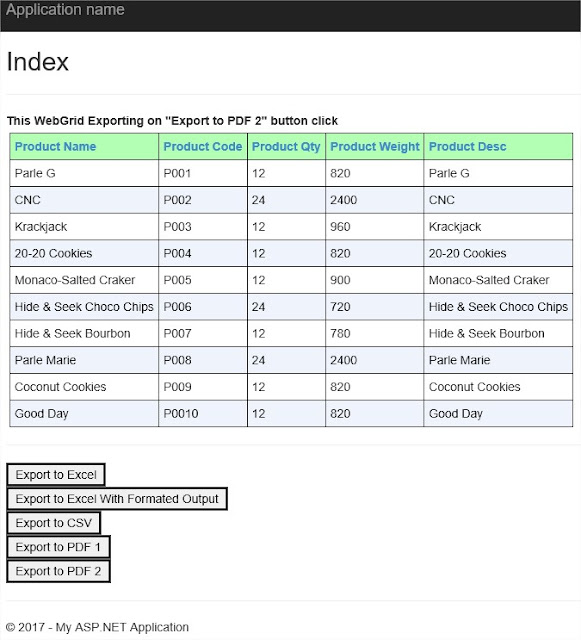
Task: Select the P002 product code cell
Action: point(203,200)
